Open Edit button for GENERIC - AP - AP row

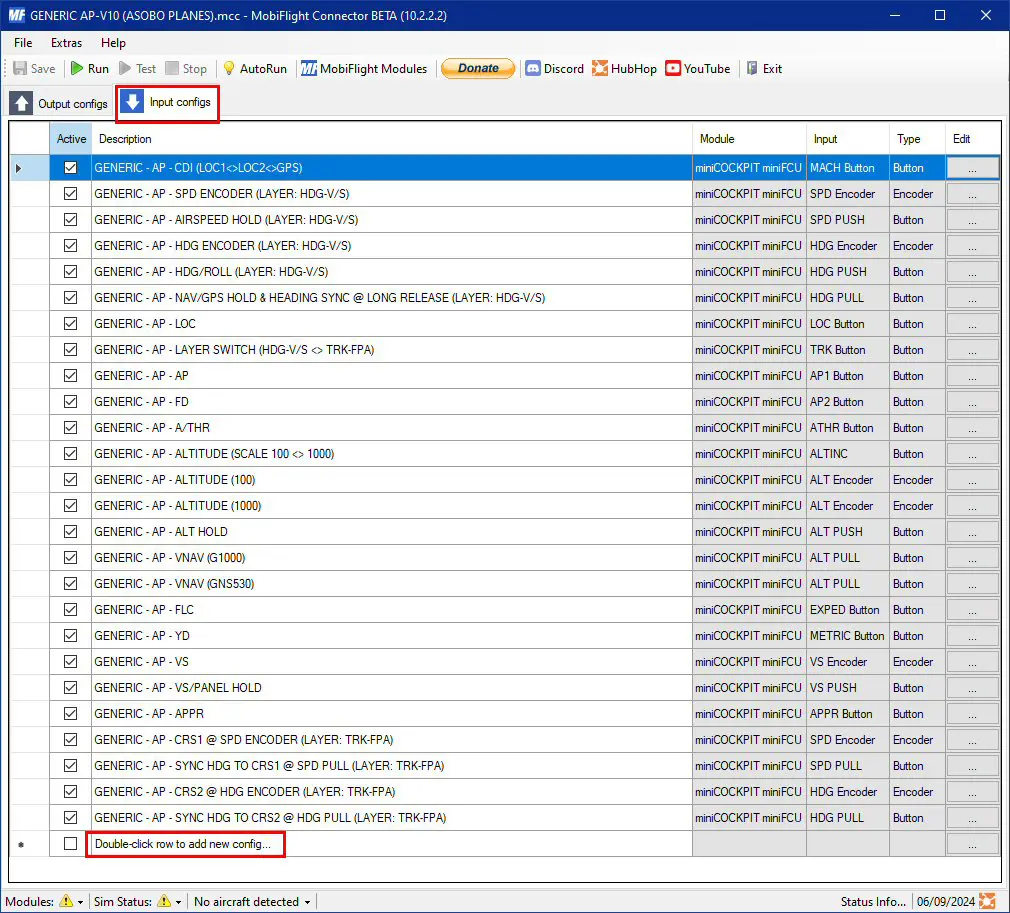(x=972, y=376)
